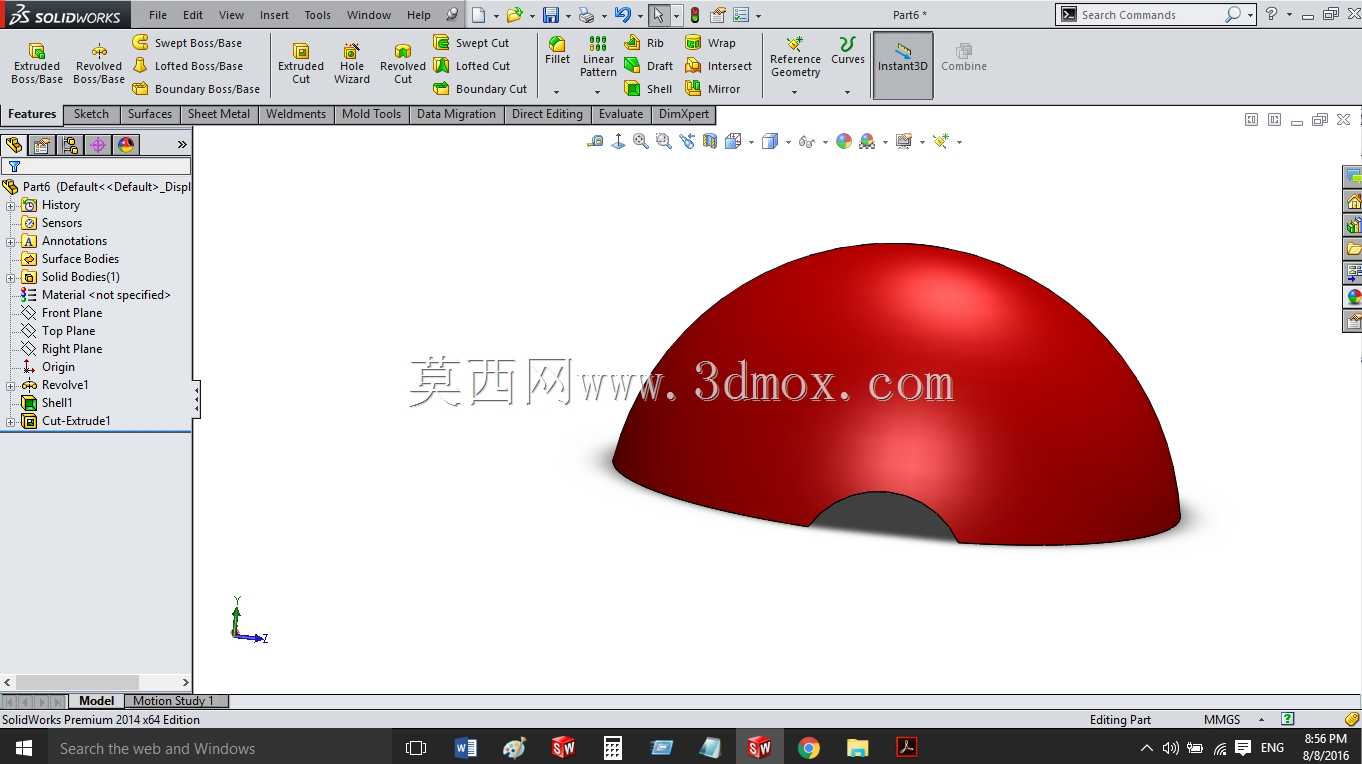Viewport: 1362px width, 764px height.
Task: Open Google Chrome from the taskbar
Action: pos(809,748)
